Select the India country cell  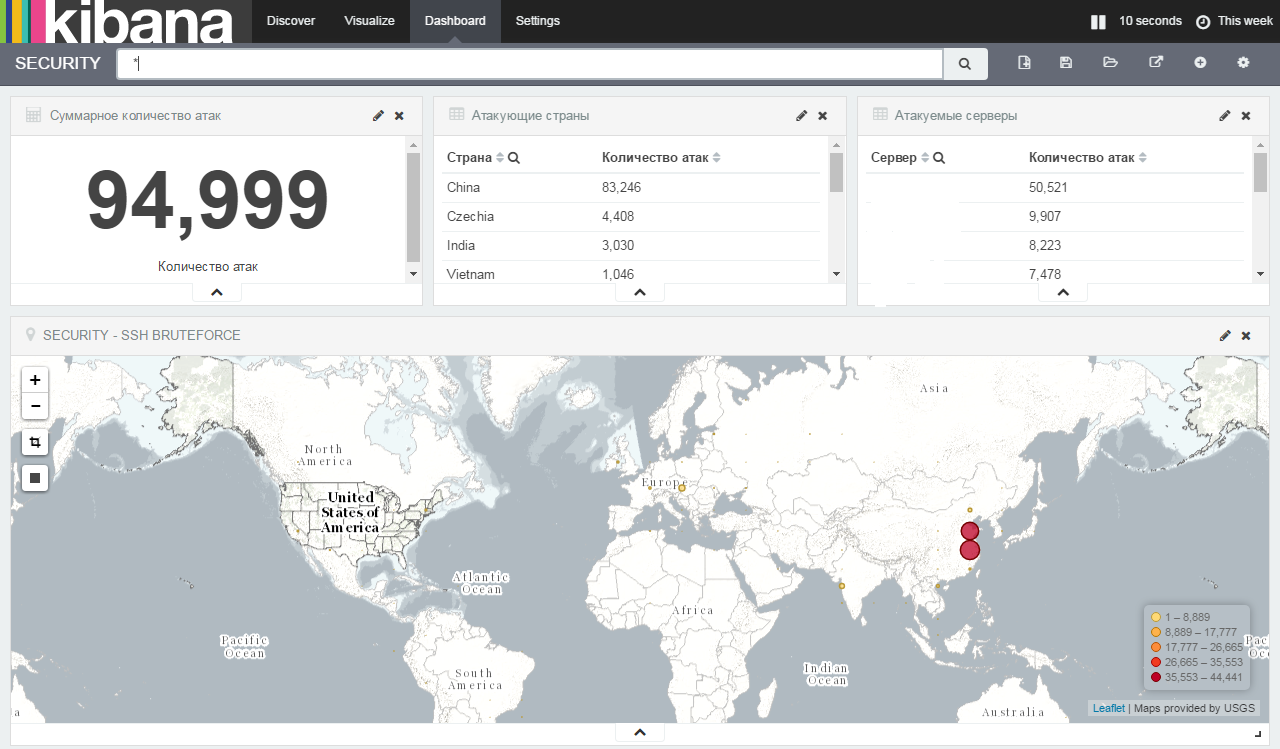[461, 245]
